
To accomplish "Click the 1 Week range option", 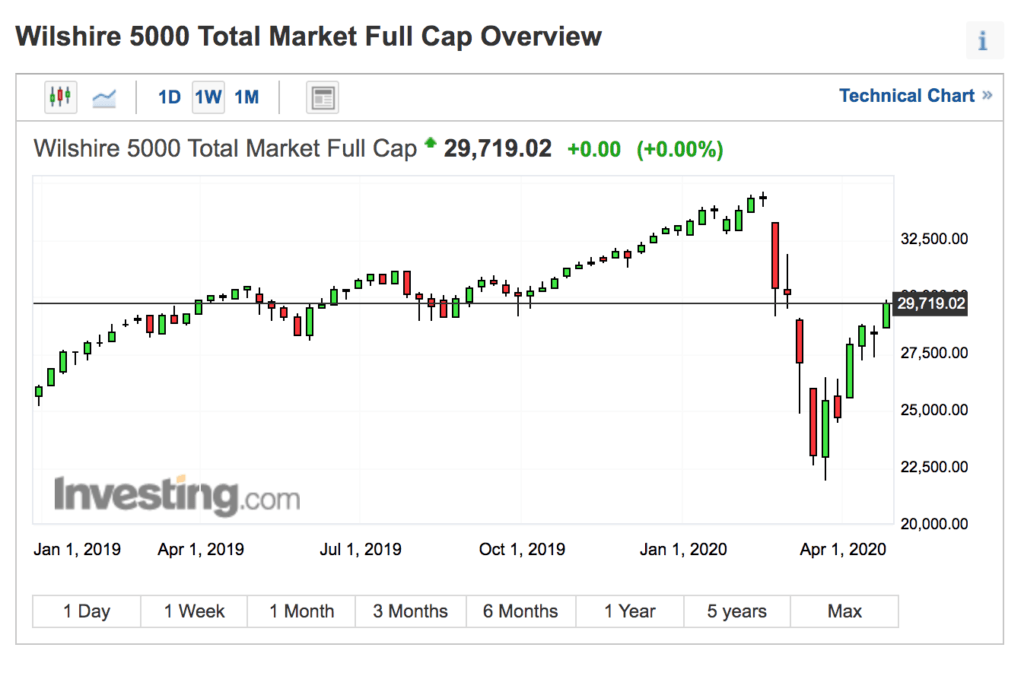I will pyautogui.click(x=194, y=610).
